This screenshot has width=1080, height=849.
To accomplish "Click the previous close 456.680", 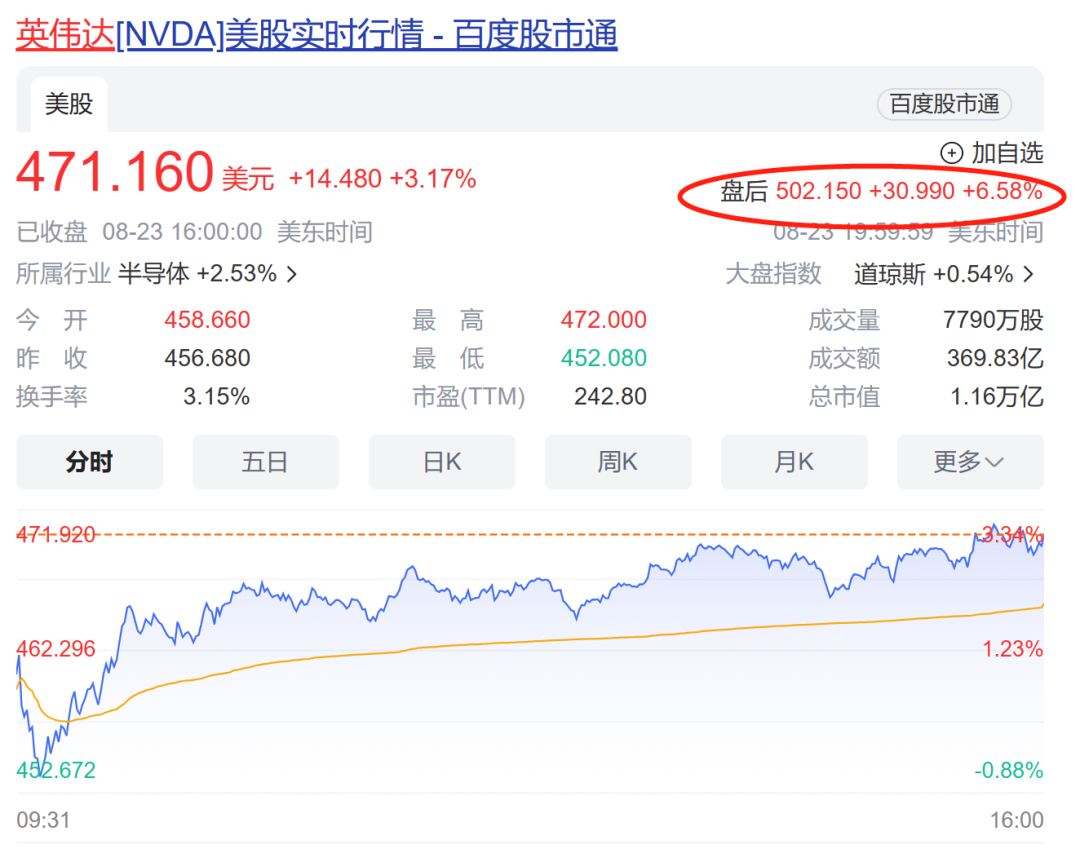I will point(207,358).
